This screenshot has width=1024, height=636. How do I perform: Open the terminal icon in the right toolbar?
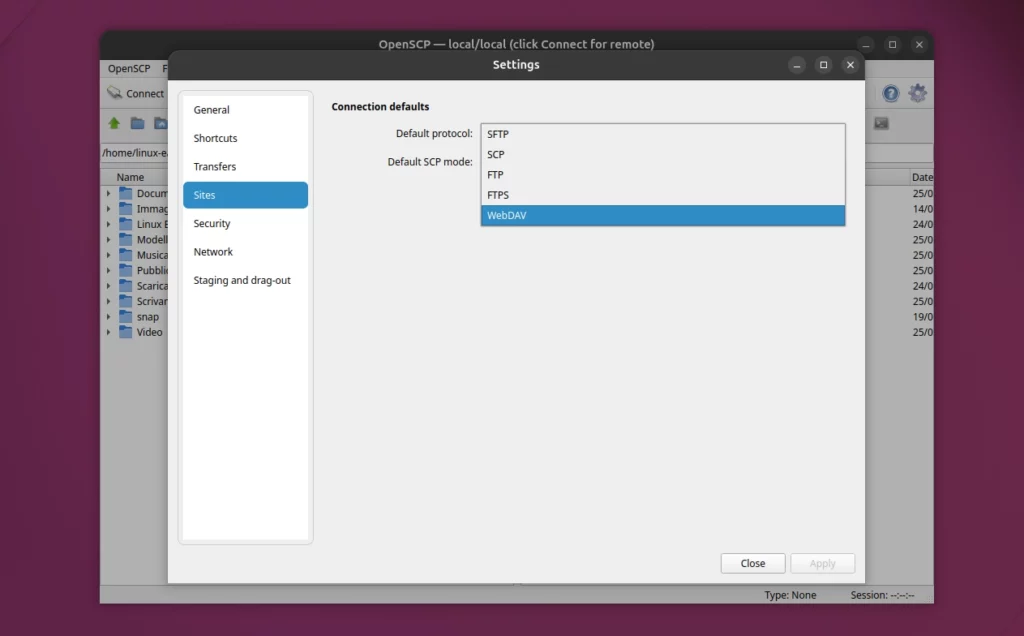(881, 123)
